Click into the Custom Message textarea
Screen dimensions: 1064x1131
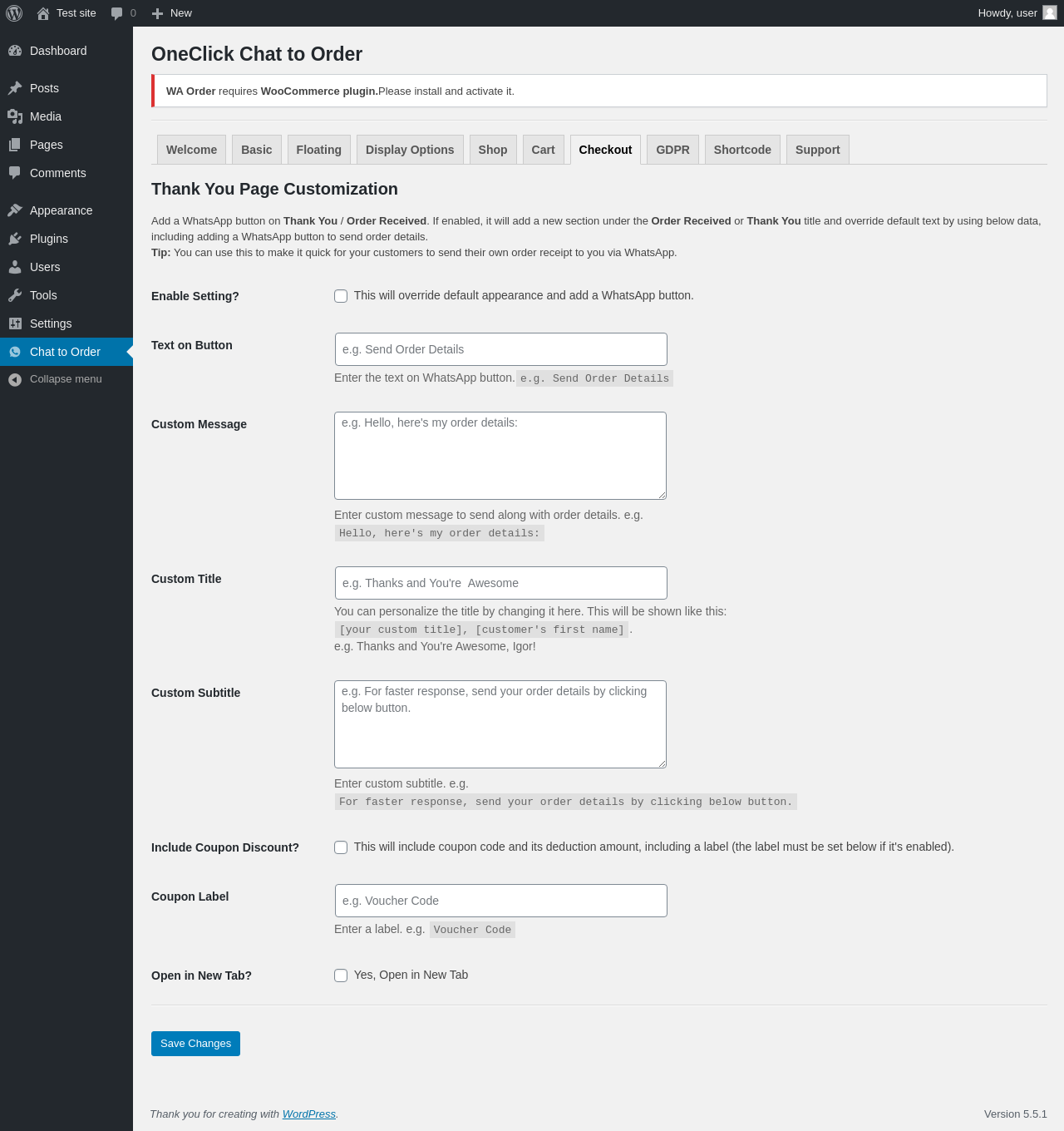tap(500, 456)
